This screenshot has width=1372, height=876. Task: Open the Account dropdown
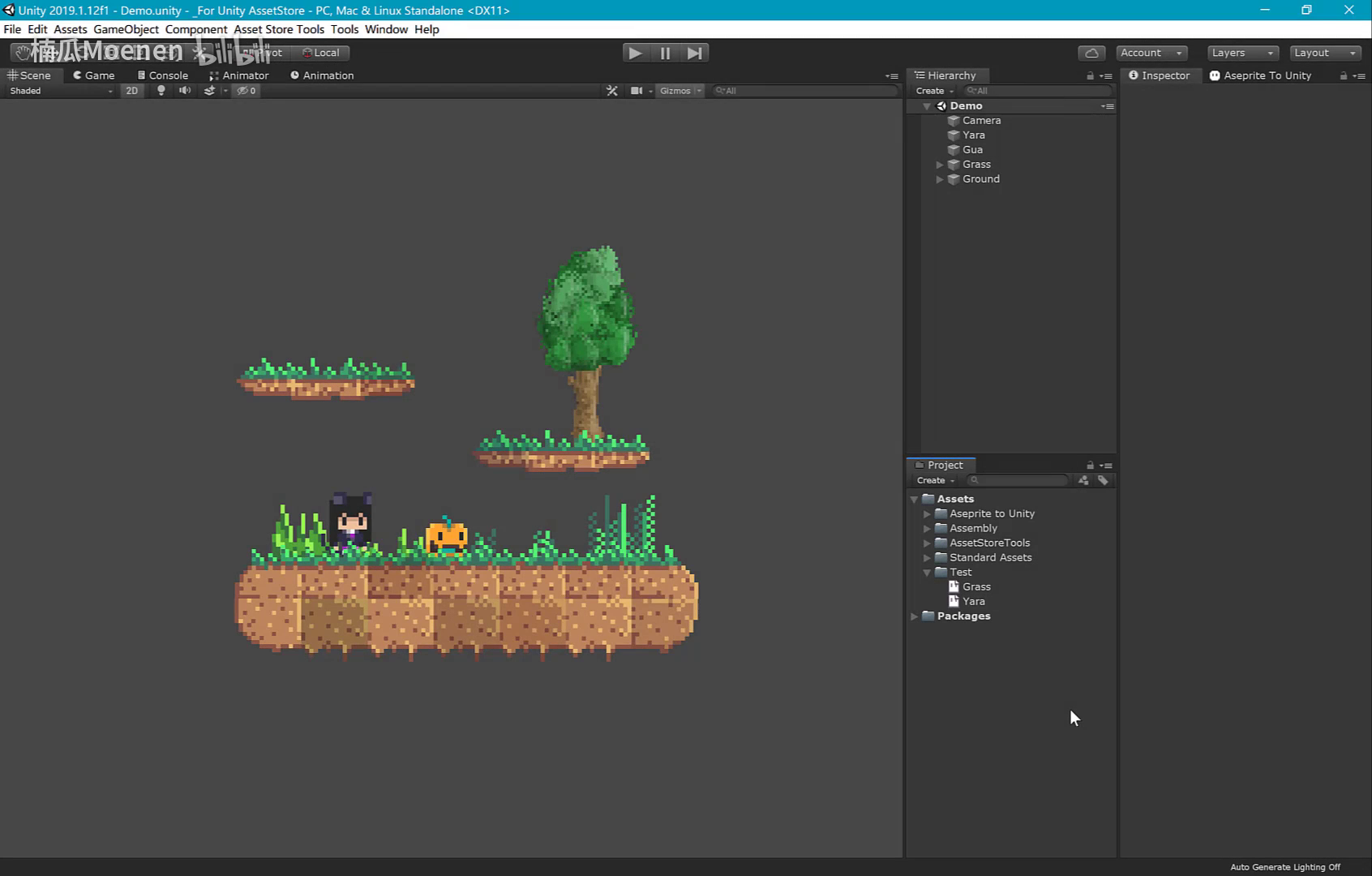pos(1151,53)
